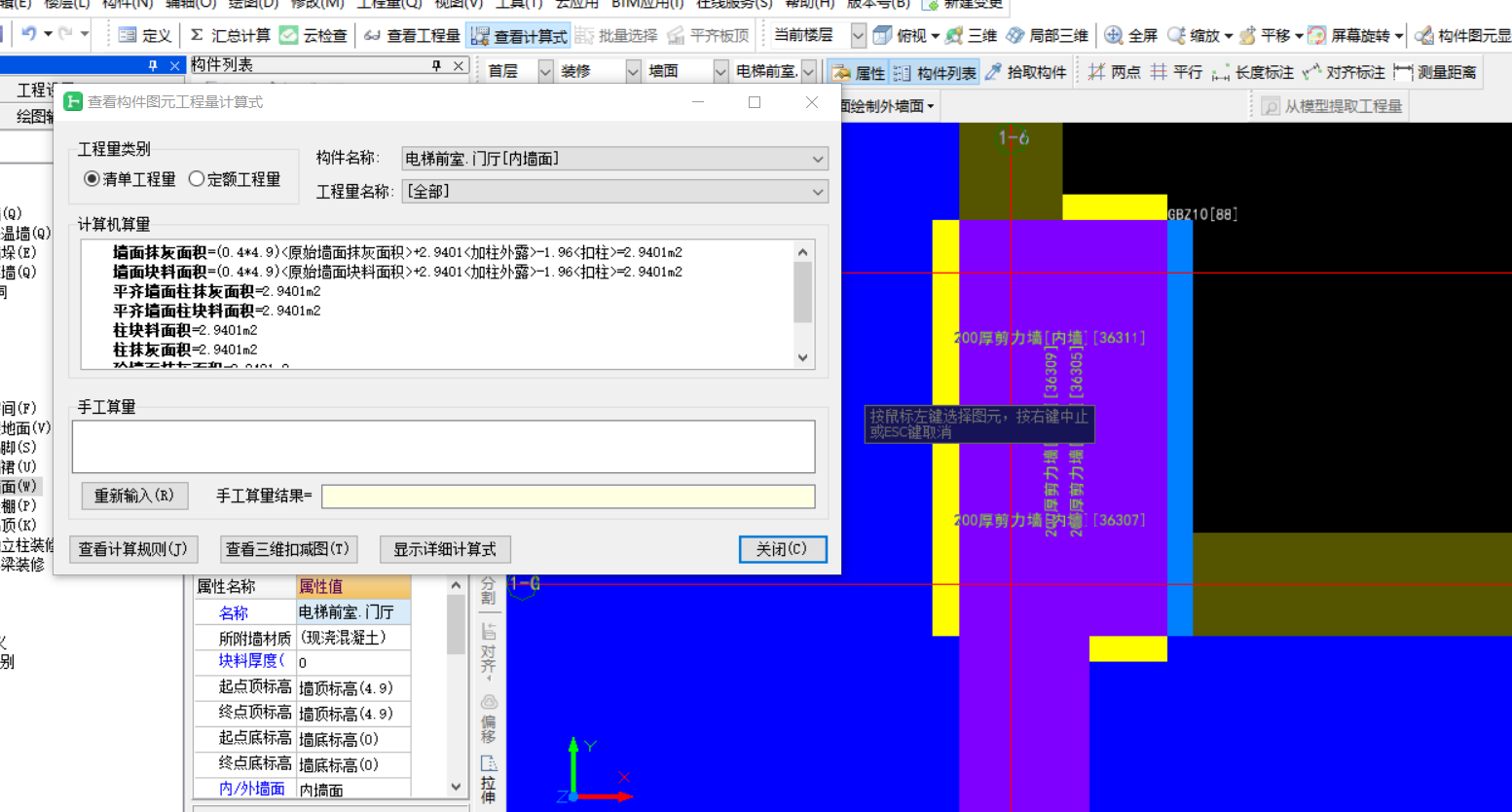This screenshot has height=812, width=1512.
Task: Click the 块料厚度 property value cell
Action: point(353,663)
